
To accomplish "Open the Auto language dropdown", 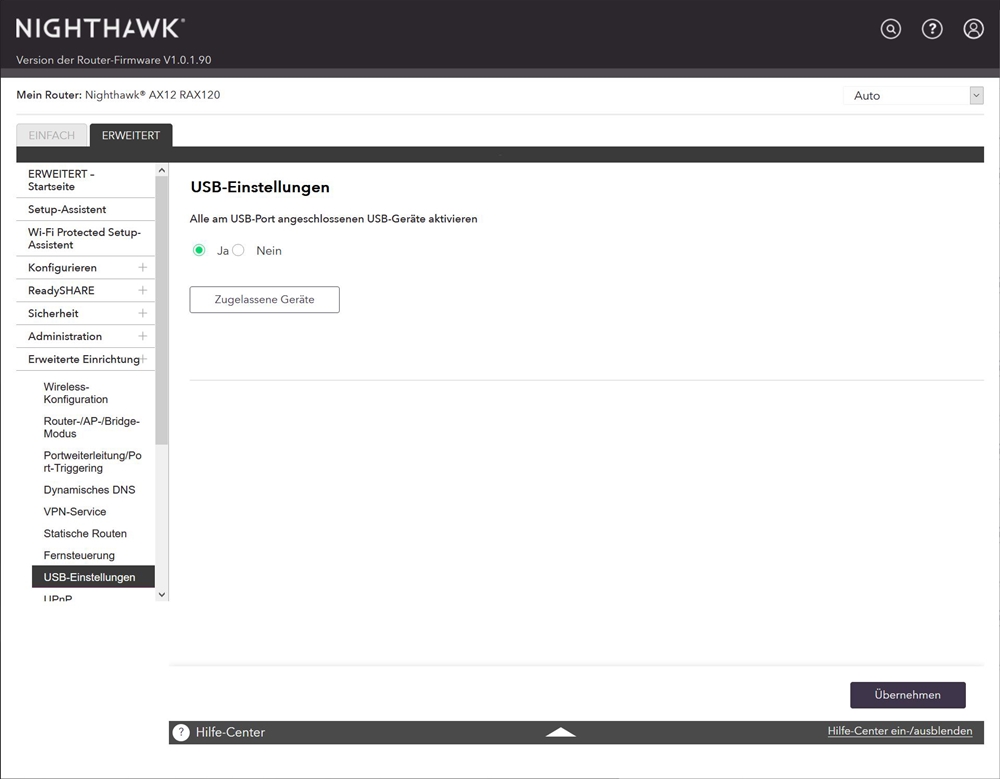I will point(914,96).
